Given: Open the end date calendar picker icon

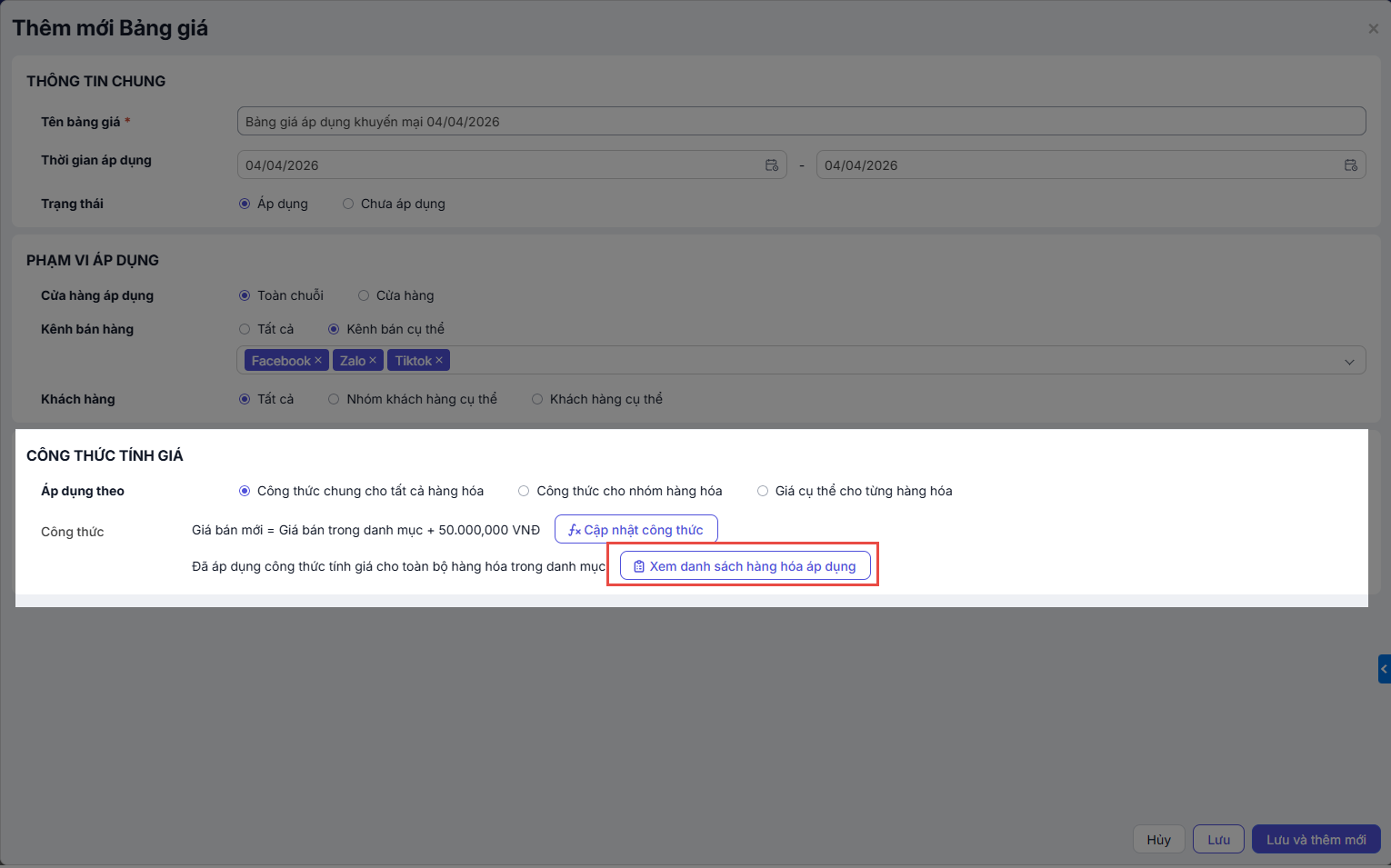Looking at the screenshot, I should (1350, 165).
